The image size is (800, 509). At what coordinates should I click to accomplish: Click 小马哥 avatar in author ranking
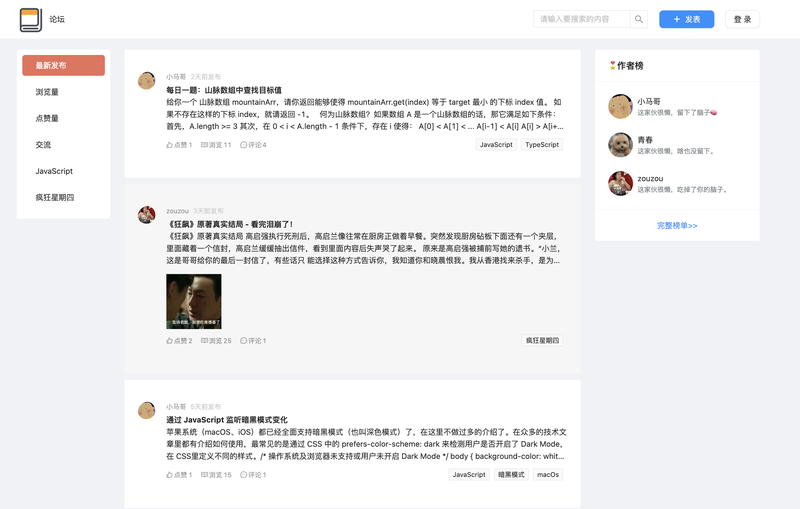coord(620,106)
